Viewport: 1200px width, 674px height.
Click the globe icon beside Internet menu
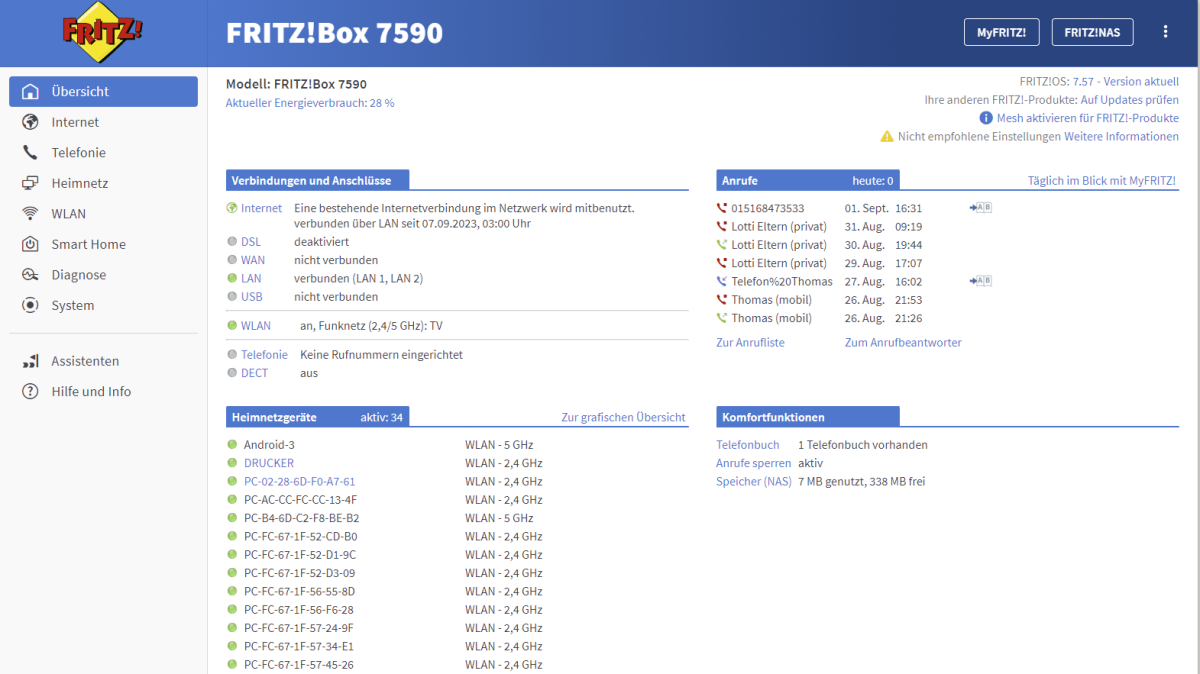click(30, 122)
